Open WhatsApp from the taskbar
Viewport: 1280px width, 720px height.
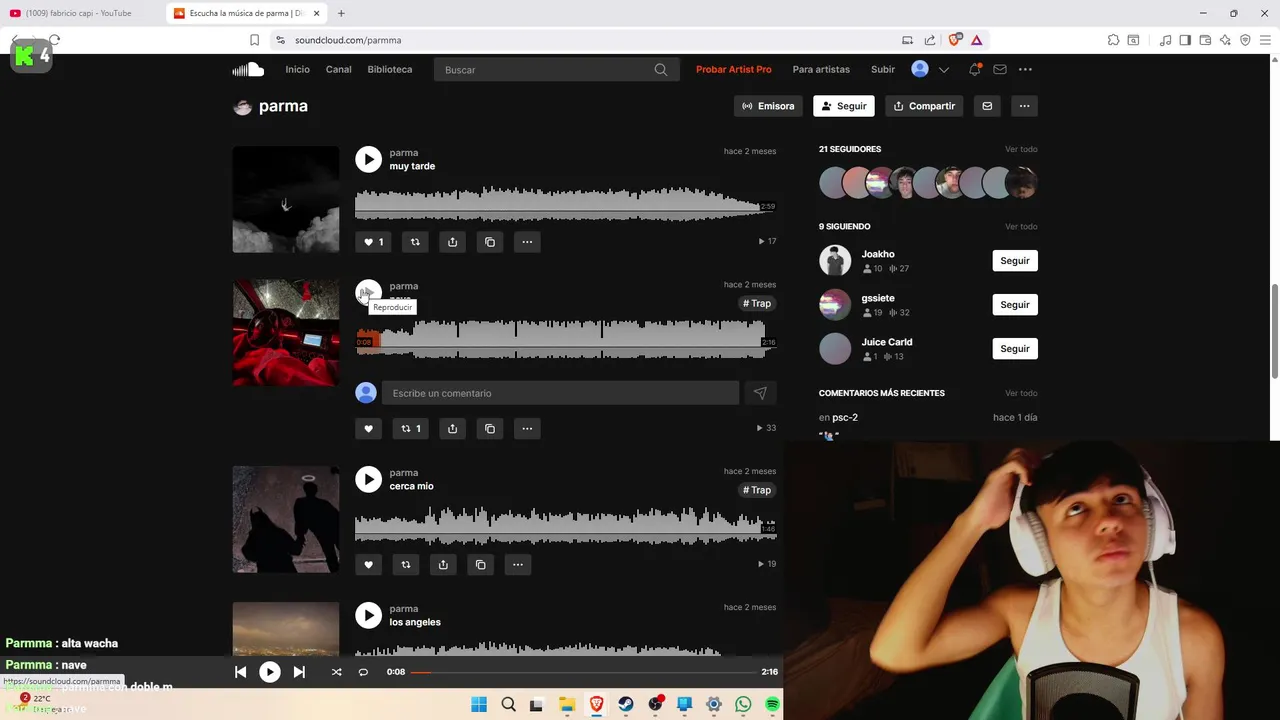(743, 704)
